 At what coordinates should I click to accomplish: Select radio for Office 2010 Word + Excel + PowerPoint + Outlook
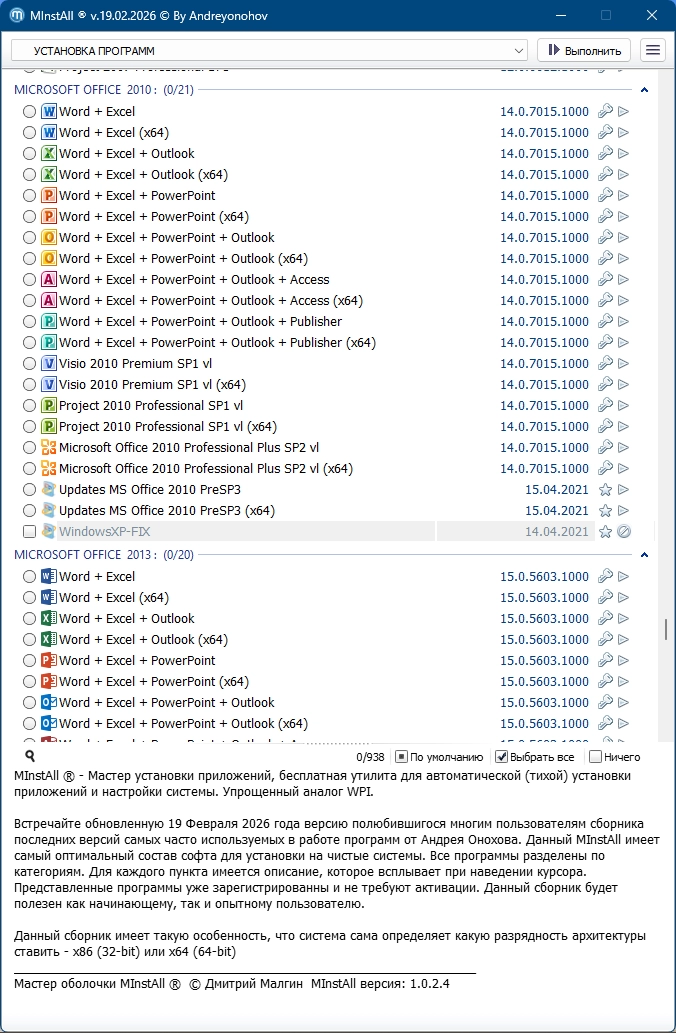pyautogui.click(x=29, y=238)
